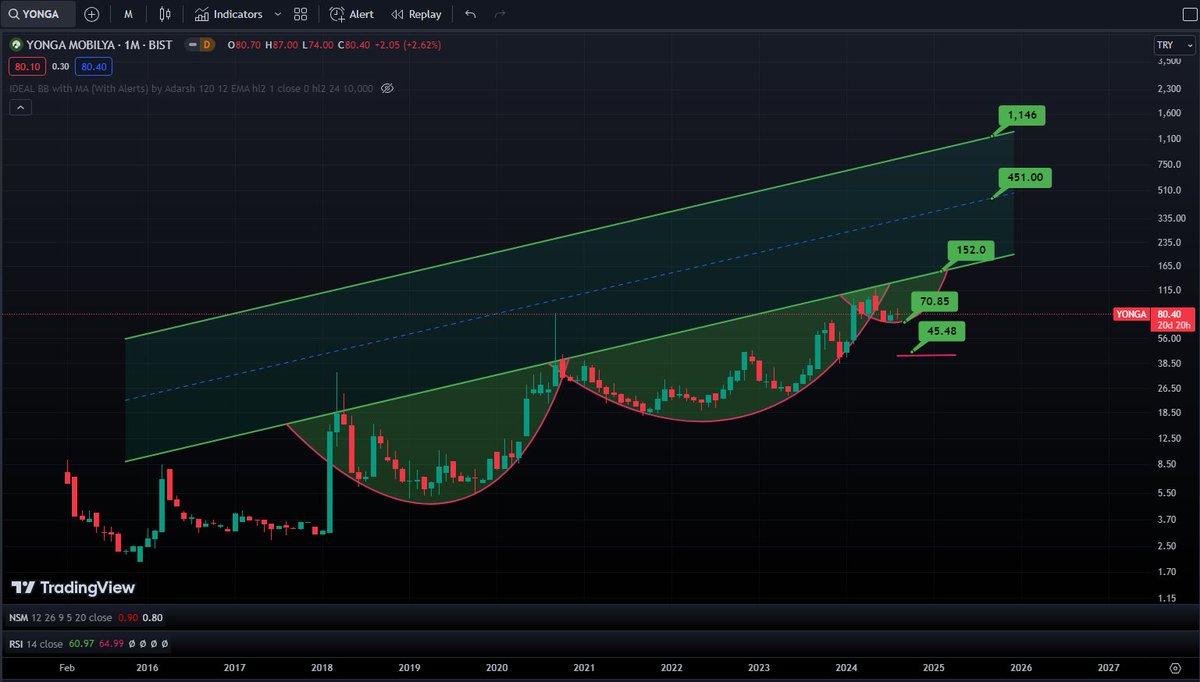The width and height of the screenshot is (1200, 682).
Task: Click the RSI value 60.97 in the legend
Action: pos(81,644)
